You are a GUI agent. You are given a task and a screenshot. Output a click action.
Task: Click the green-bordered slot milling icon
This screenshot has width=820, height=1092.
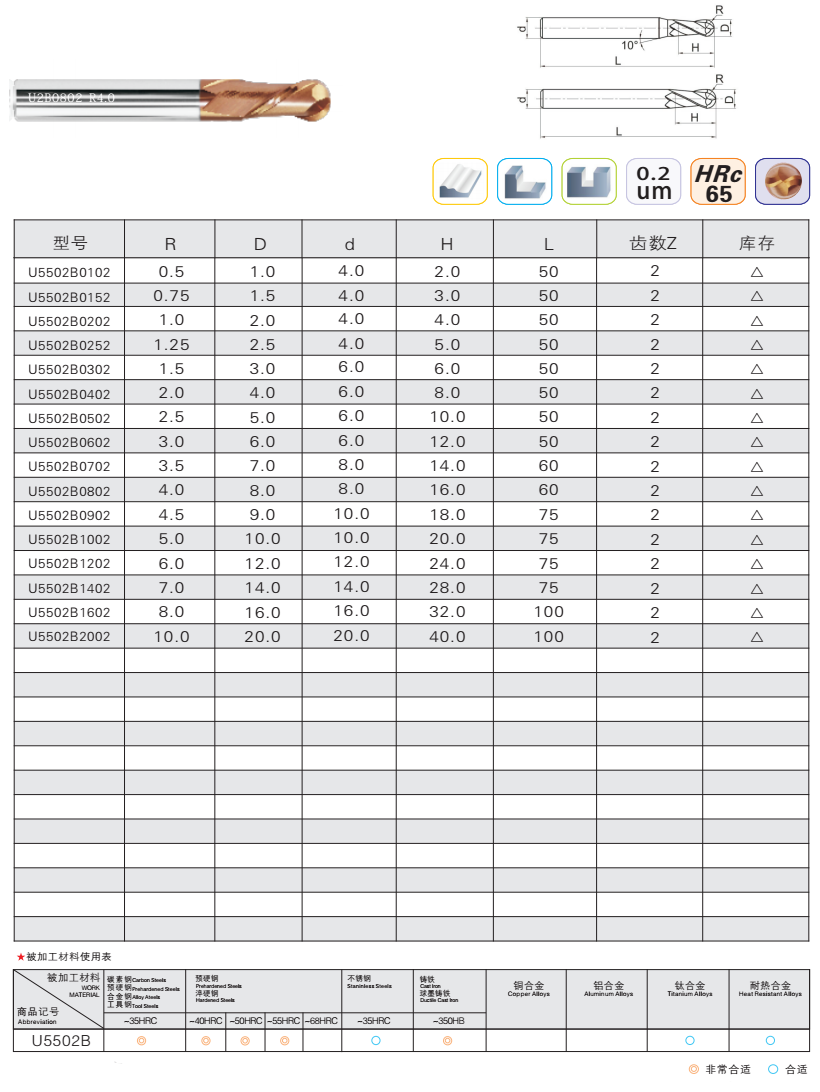coord(589,182)
